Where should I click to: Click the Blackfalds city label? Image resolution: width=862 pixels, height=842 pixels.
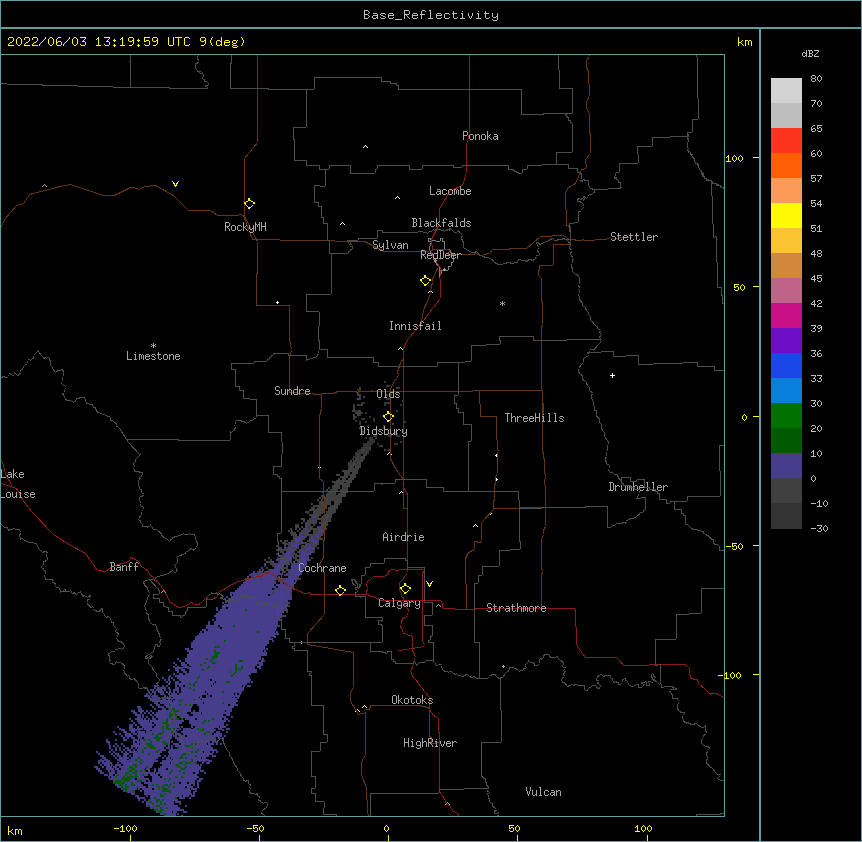pos(441,223)
